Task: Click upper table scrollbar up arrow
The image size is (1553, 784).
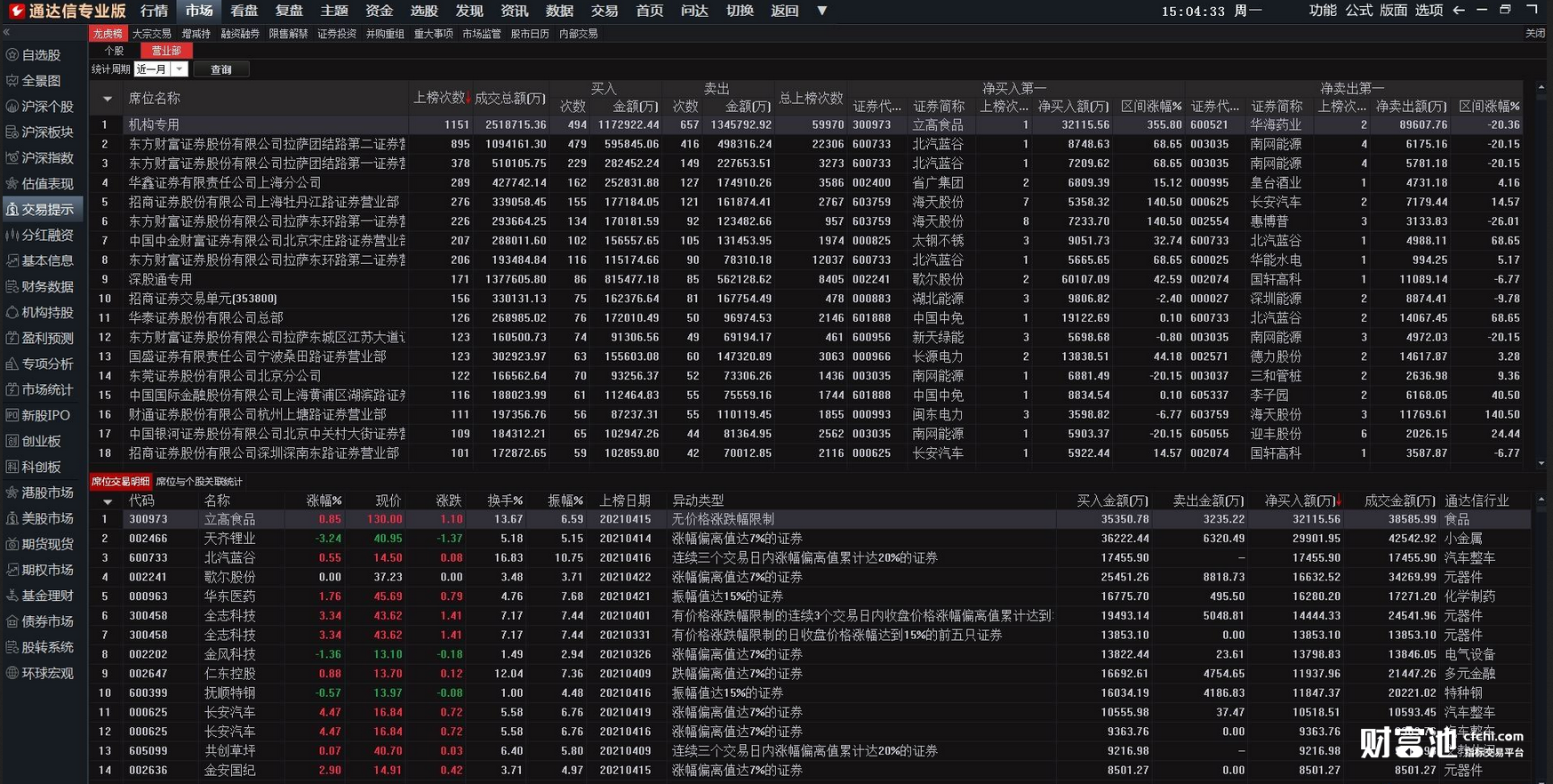Action: (1541, 88)
